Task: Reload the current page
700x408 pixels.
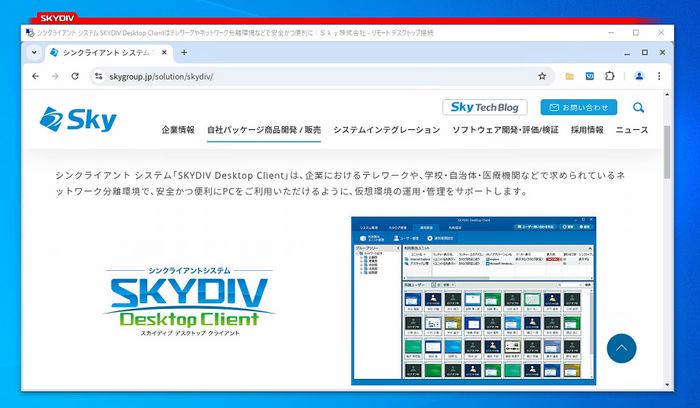Action: tap(75, 76)
